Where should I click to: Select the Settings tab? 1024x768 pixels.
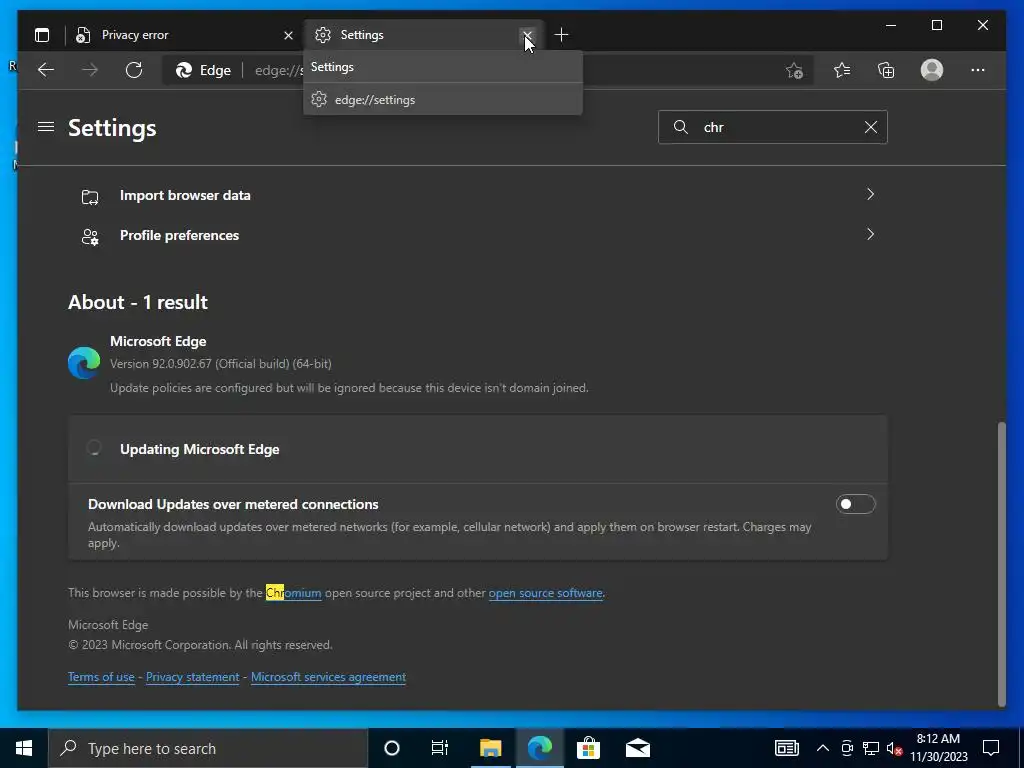418,35
